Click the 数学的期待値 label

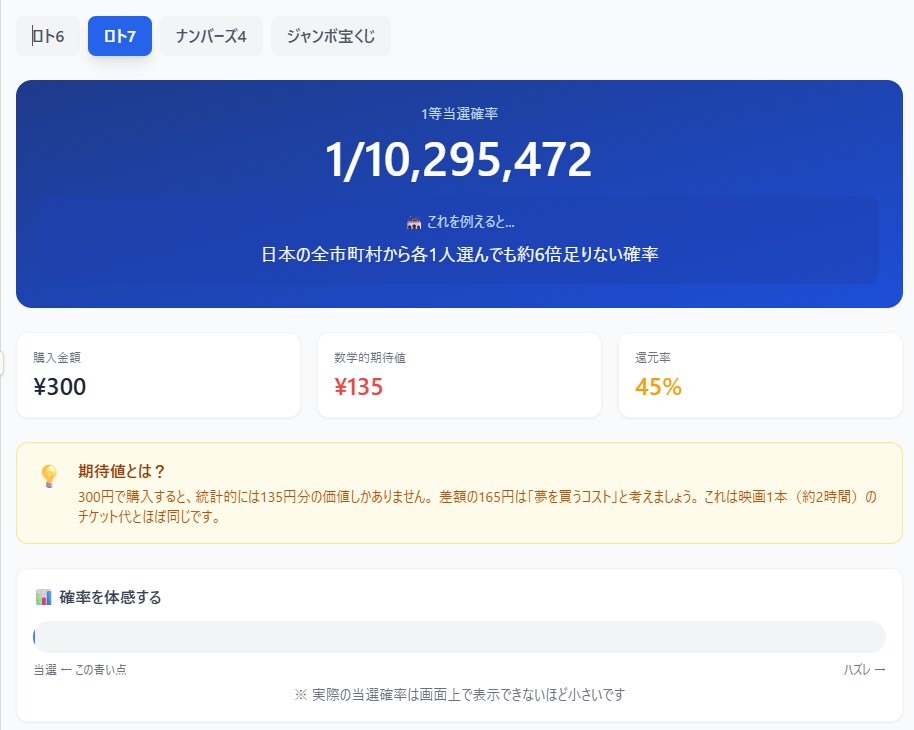click(x=370, y=357)
